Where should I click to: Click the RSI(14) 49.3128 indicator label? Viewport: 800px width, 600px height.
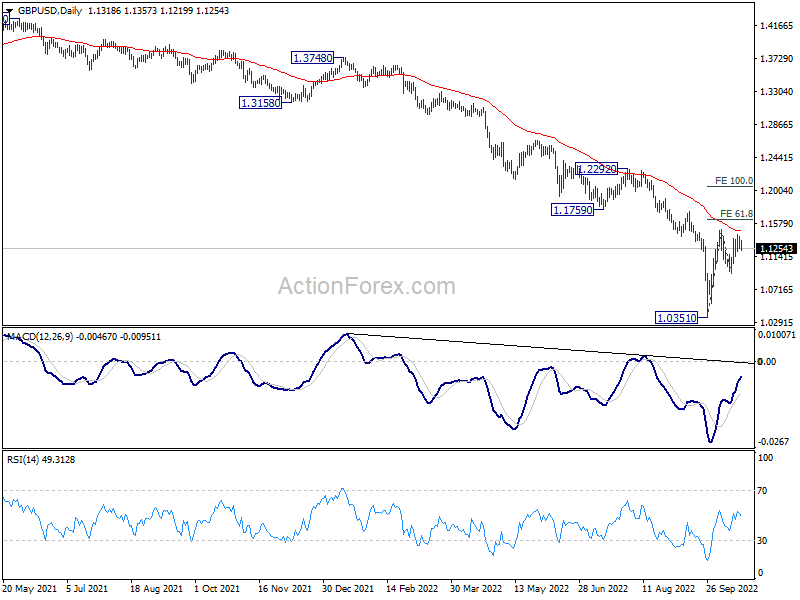point(41,460)
